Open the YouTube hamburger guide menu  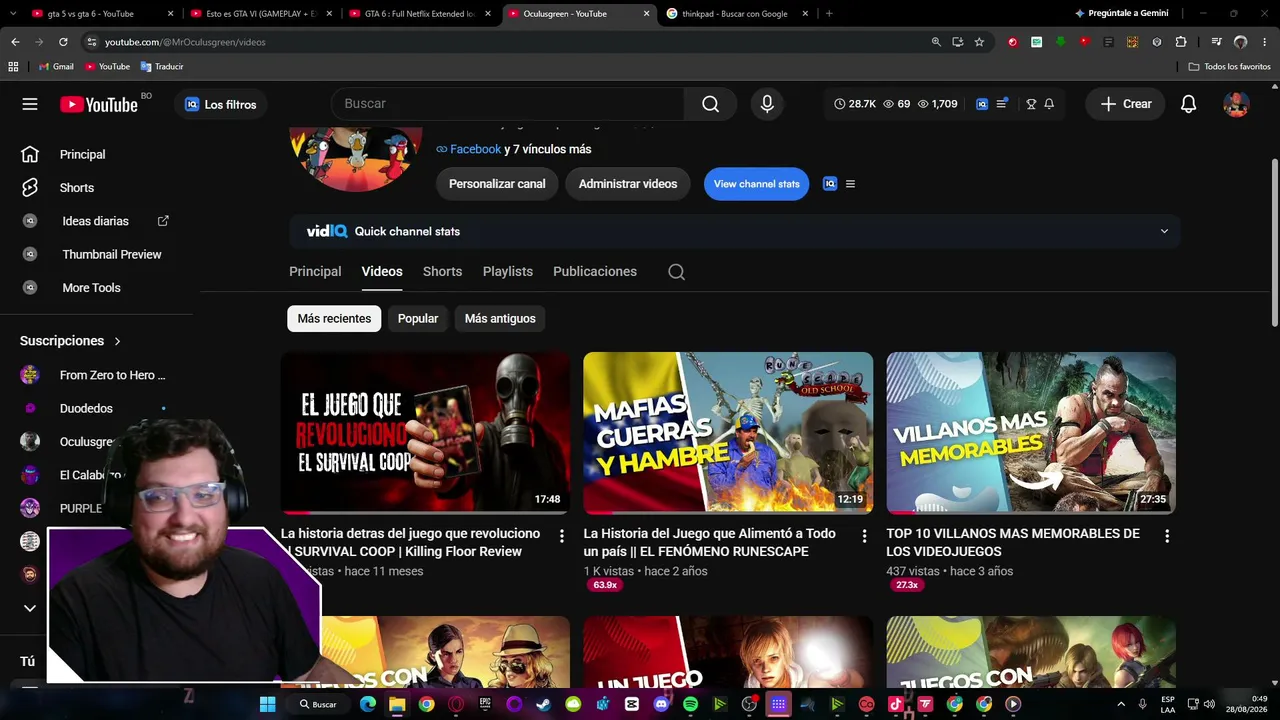(30, 104)
